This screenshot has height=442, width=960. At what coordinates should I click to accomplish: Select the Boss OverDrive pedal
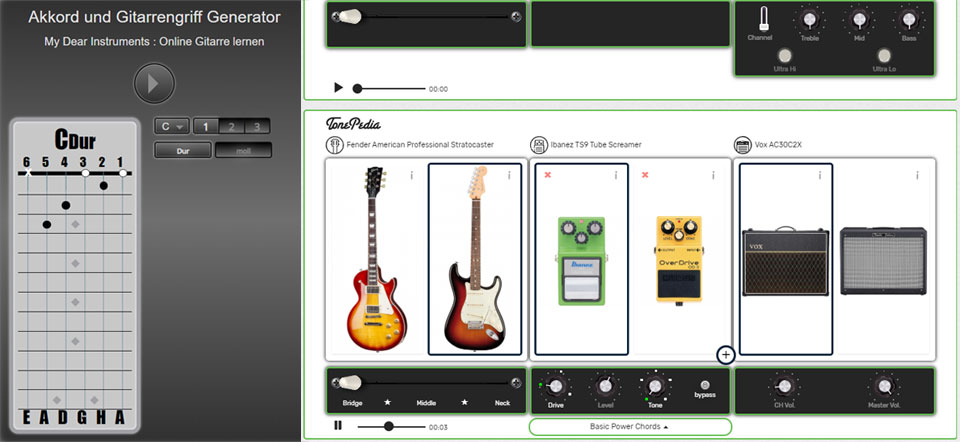tap(679, 260)
